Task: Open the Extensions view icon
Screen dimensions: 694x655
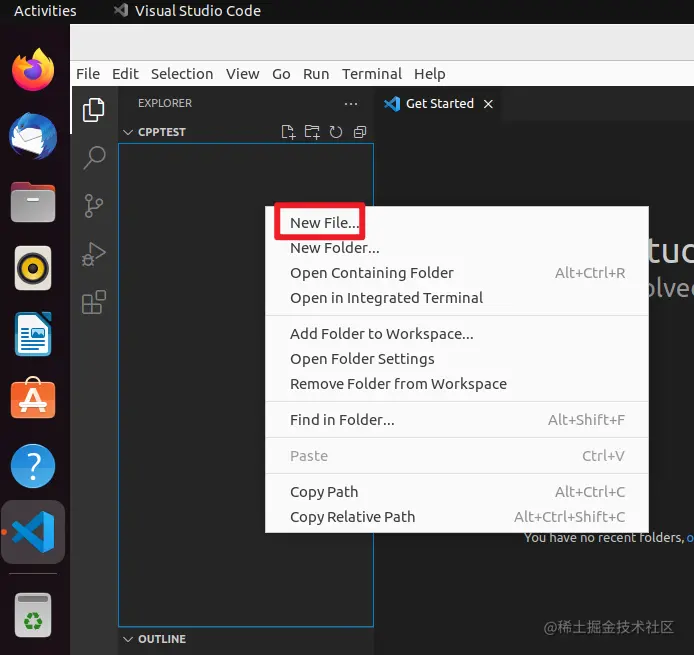Action: coord(94,302)
